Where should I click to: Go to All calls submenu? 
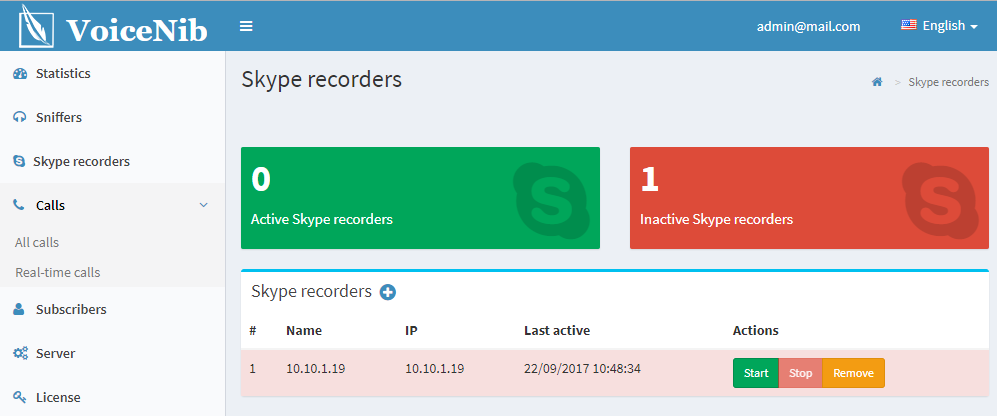coord(37,242)
